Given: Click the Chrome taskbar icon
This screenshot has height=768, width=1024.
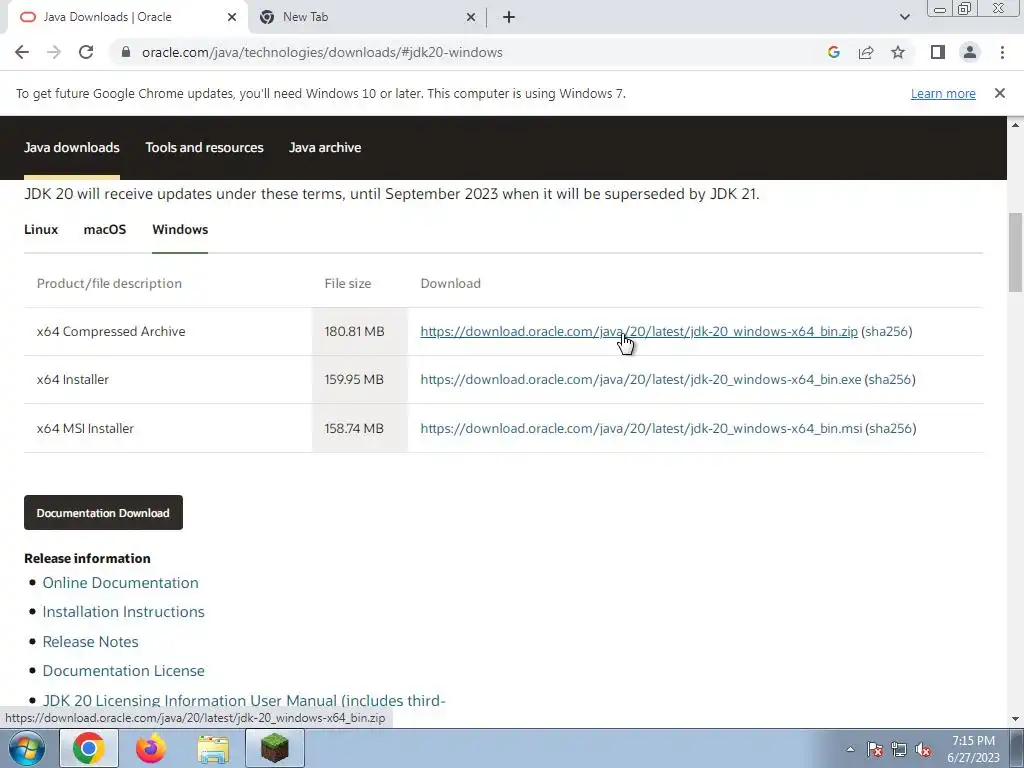Looking at the screenshot, I should 89,748.
